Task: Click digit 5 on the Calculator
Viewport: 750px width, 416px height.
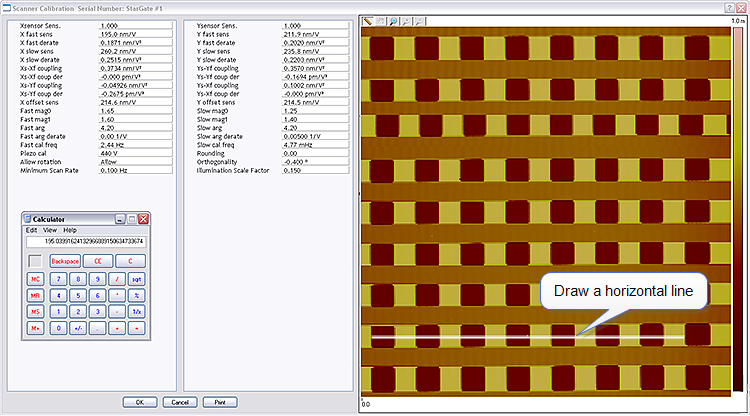Action: coord(78,296)
